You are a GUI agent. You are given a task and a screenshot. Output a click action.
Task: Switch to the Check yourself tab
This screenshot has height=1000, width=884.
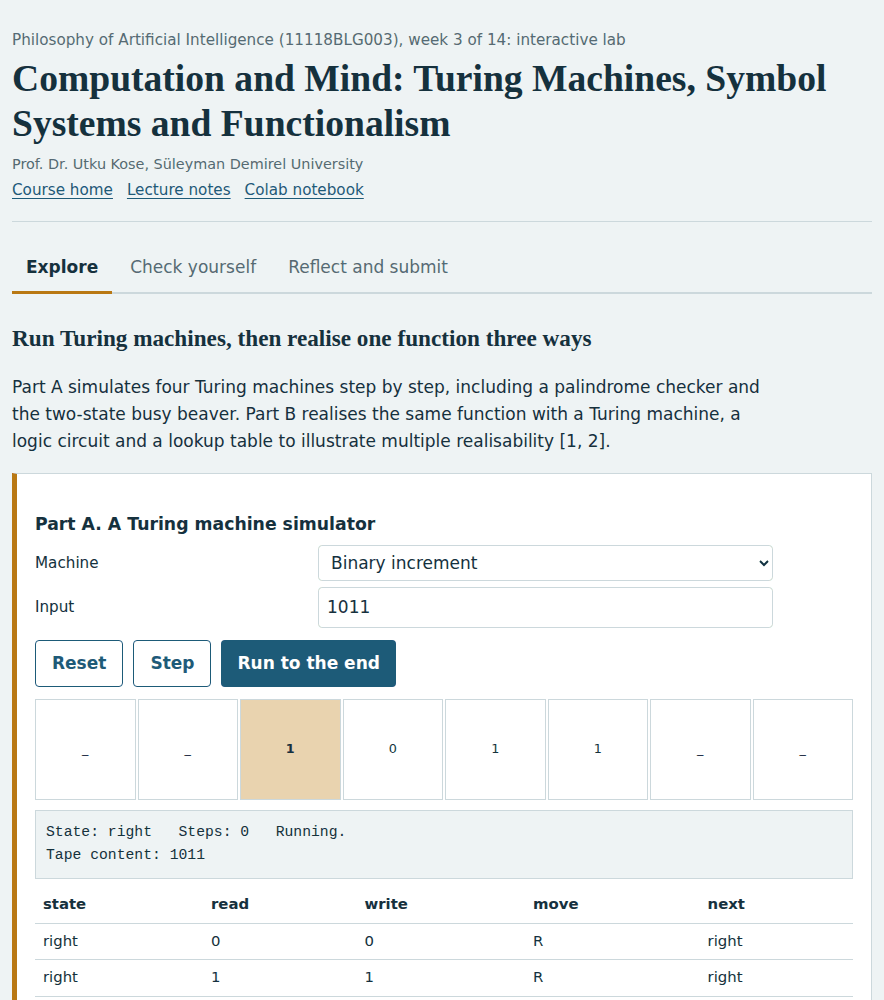click(193, 267)
